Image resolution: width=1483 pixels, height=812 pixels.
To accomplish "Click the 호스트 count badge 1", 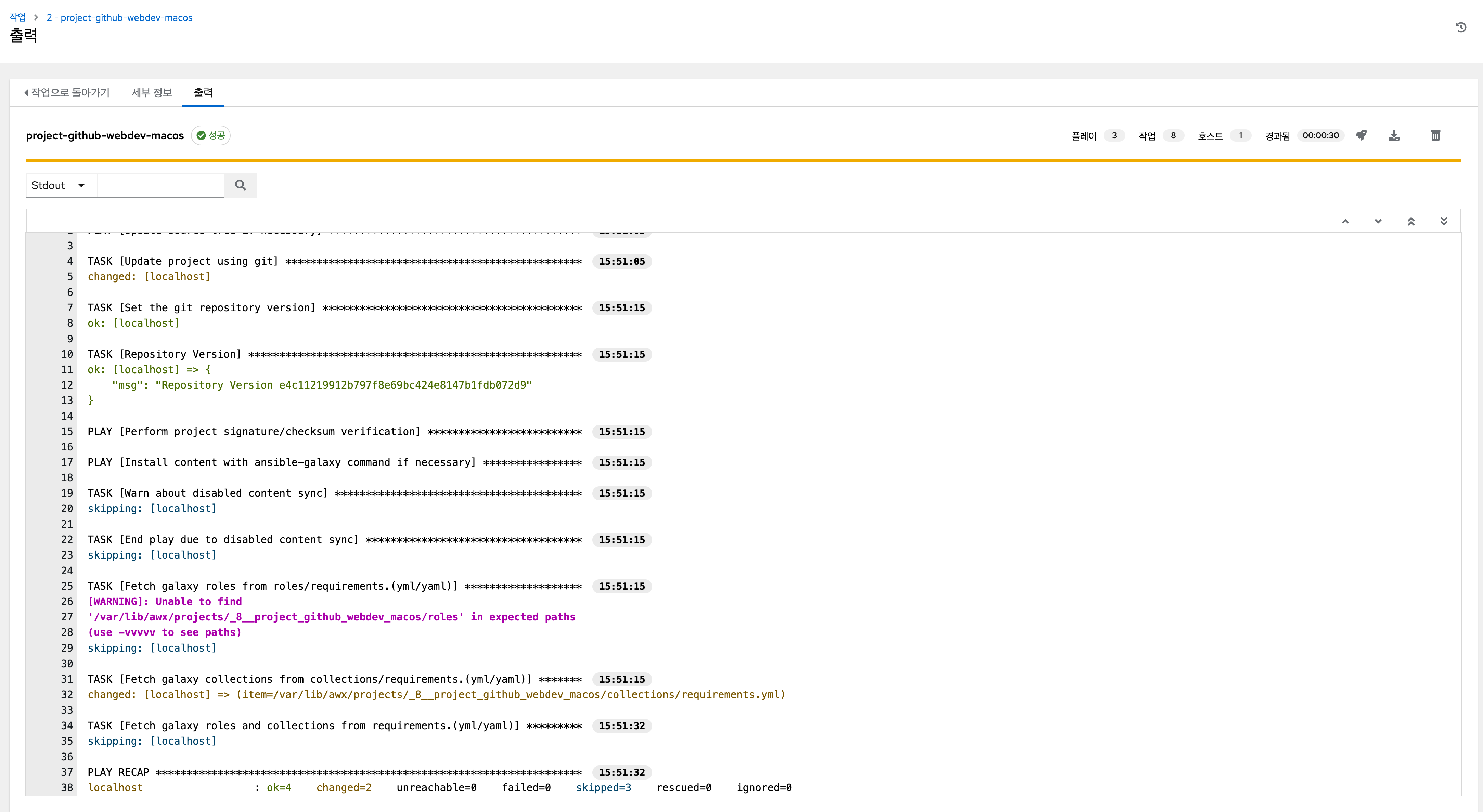I will click(1241, 135).
